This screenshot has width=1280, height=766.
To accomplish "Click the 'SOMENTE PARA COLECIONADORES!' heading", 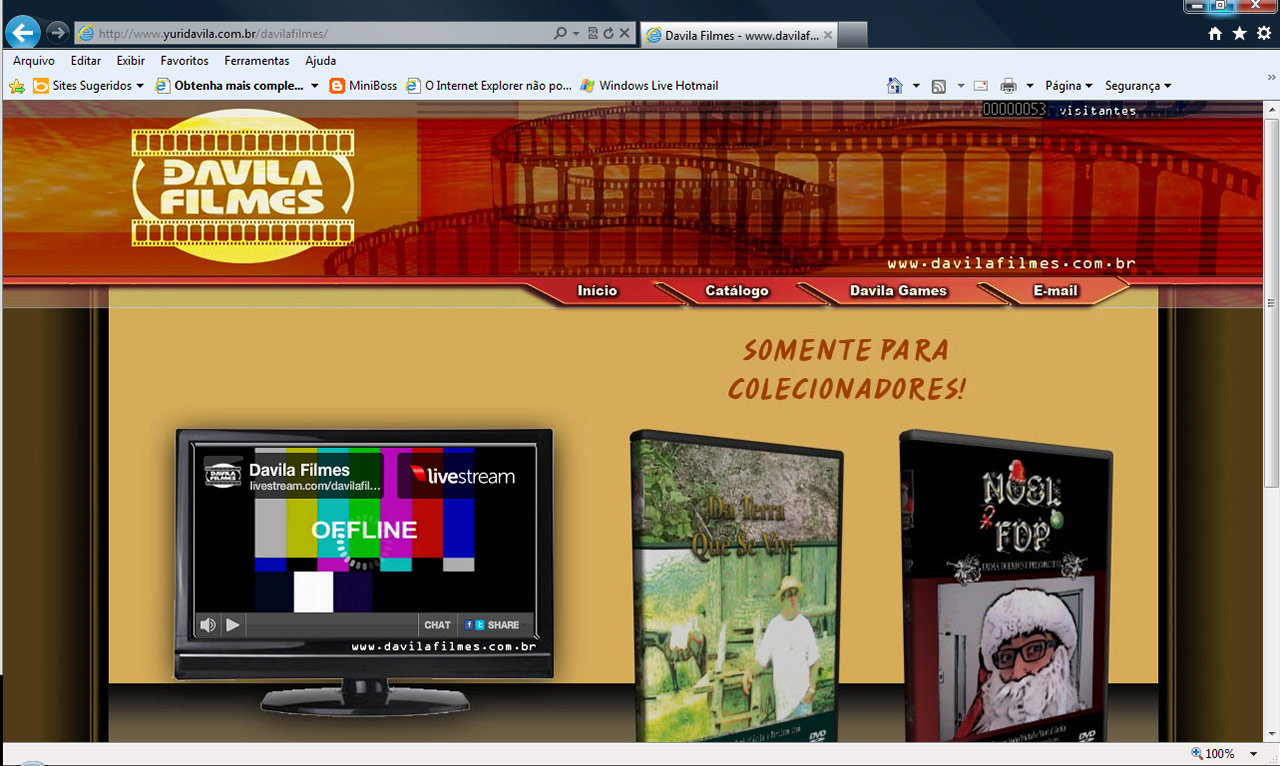I will 846,369.
